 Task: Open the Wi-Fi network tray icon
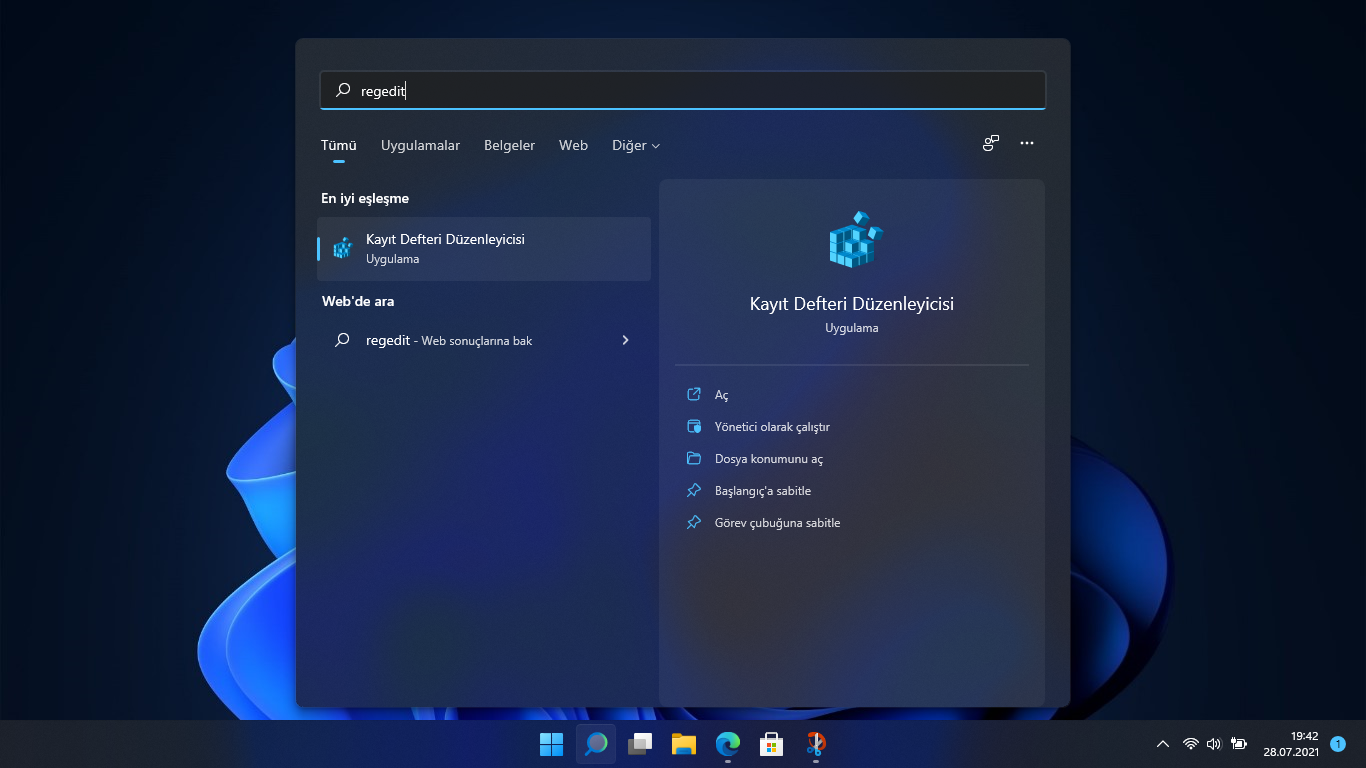click(x=1191, y=744)
